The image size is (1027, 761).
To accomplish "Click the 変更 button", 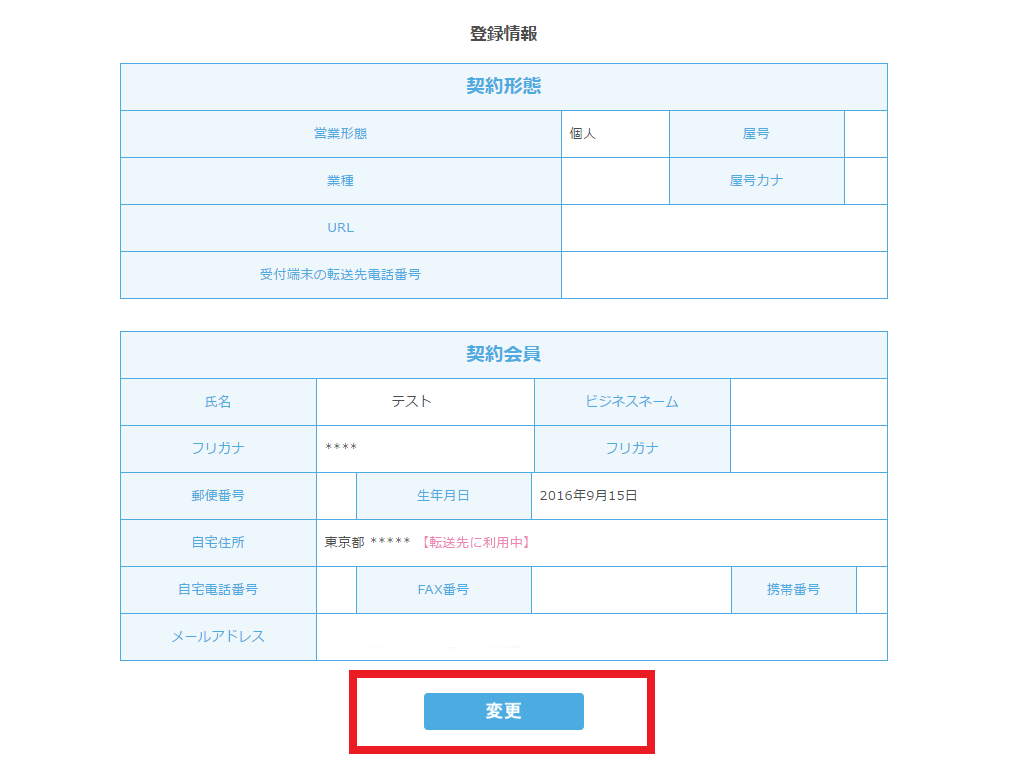I will (503, 711).
